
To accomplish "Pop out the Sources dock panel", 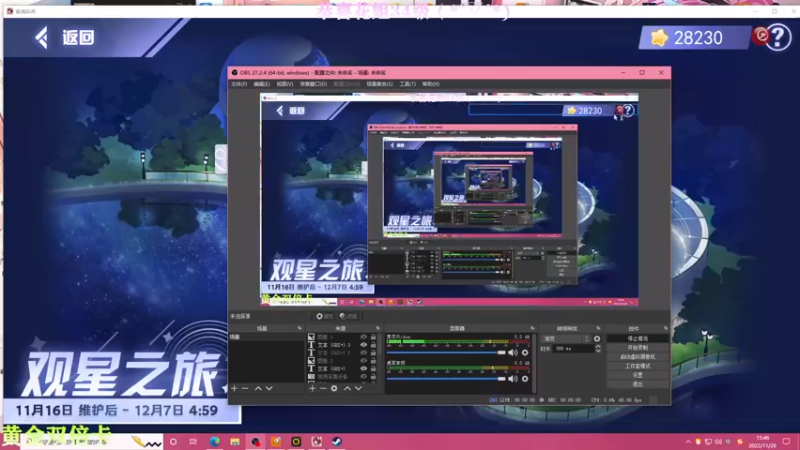I will pyautogui.click(x=378, y=328).
